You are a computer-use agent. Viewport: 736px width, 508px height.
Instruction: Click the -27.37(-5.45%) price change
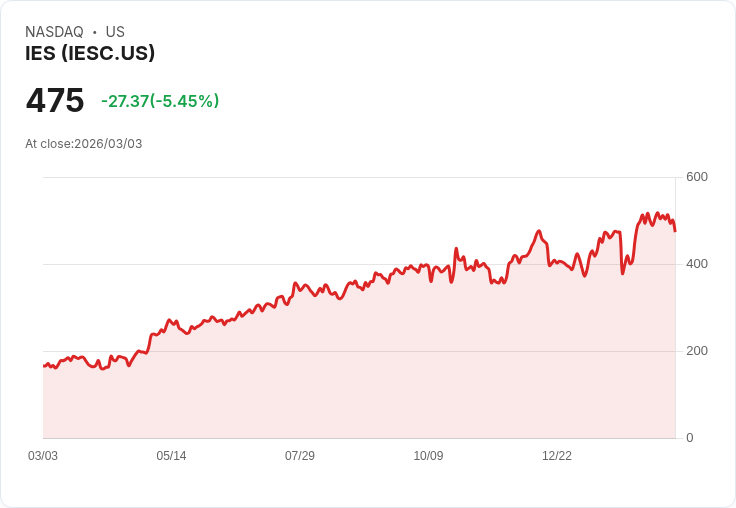tap(160, 101)
